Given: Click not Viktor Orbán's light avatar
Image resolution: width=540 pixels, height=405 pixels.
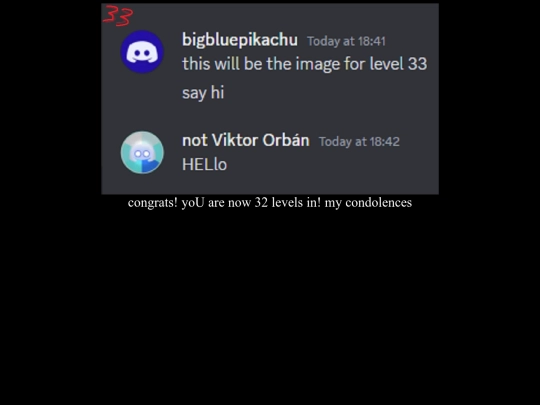Looking at the screenshot, I should [x=142, y=152].
